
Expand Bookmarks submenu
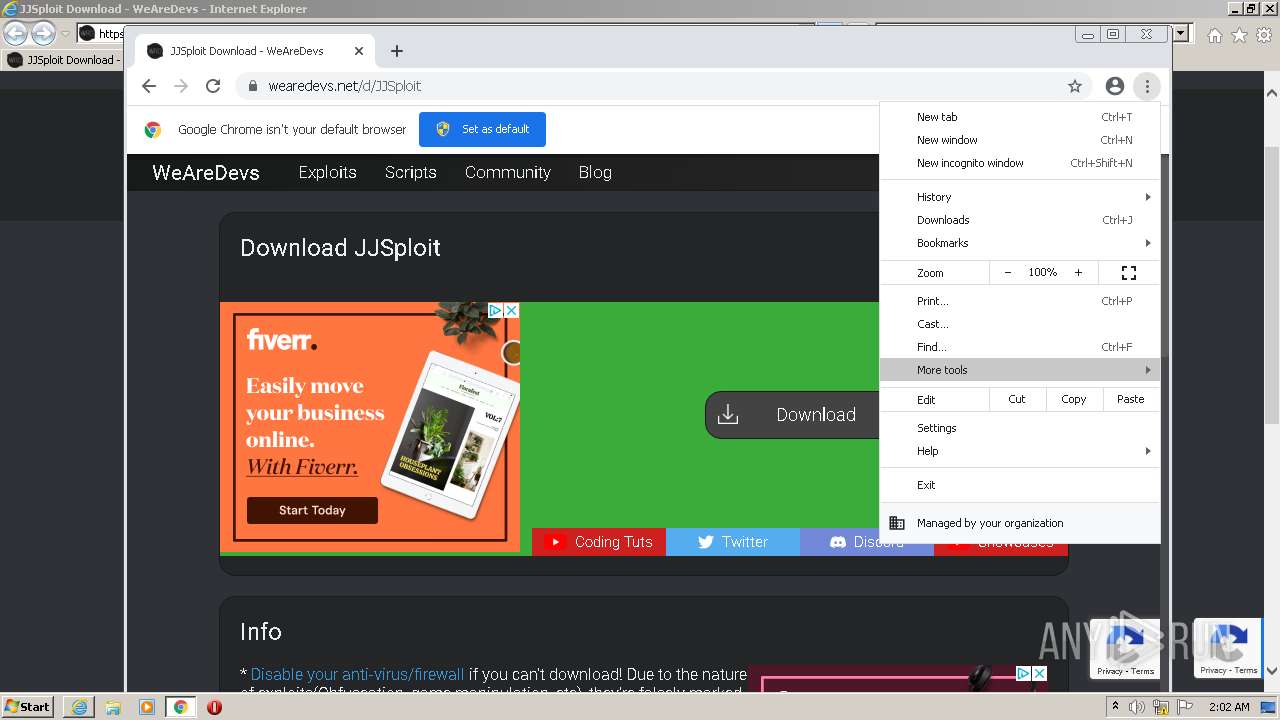(x=1020, y=243)
